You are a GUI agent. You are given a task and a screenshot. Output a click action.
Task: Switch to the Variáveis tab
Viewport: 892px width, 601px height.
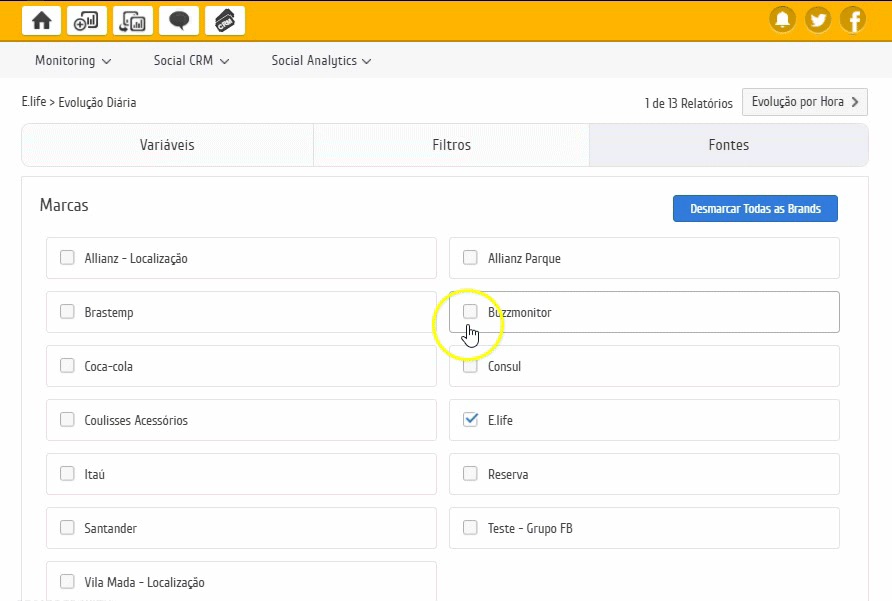pyautogui.click(x=167, y=145)
